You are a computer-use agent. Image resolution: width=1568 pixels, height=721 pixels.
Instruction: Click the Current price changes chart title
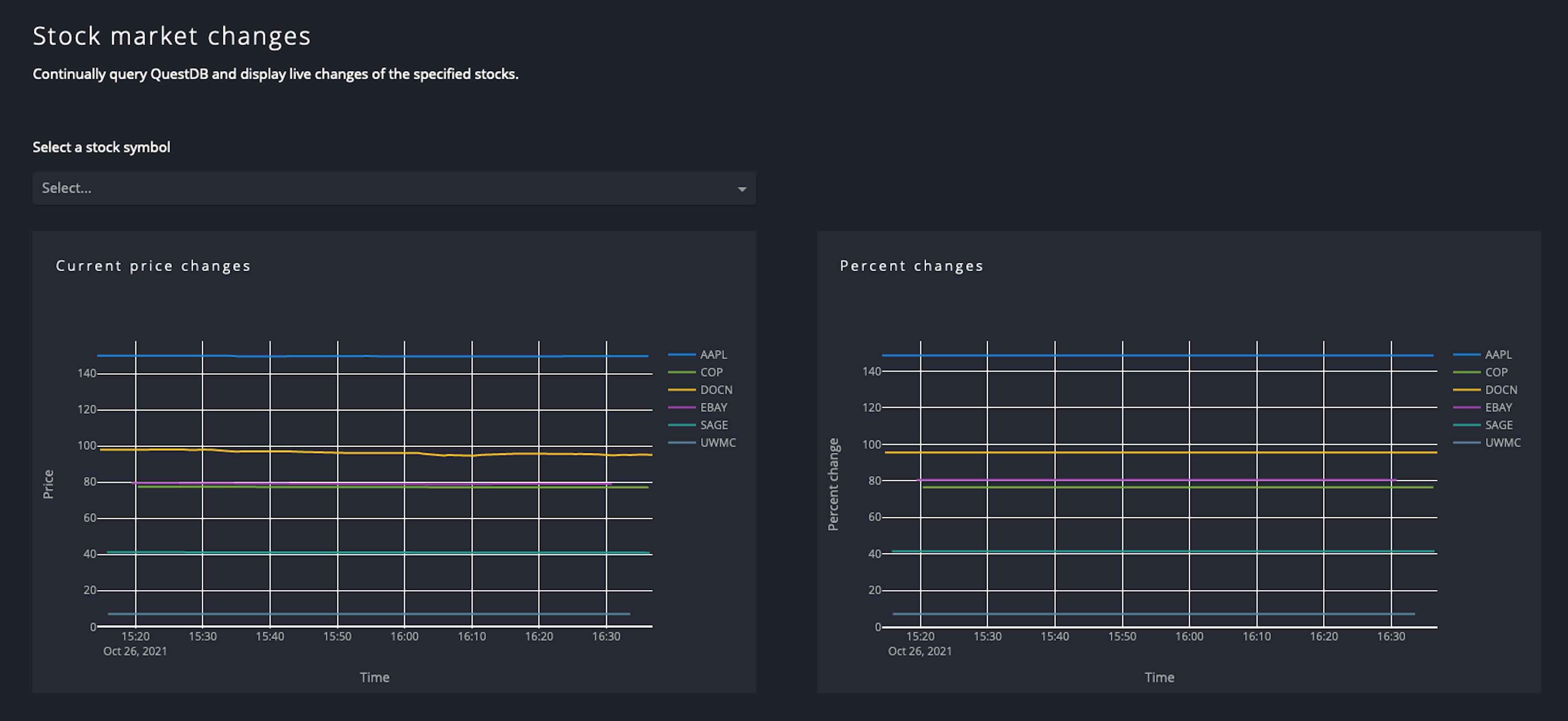[153, 266]
